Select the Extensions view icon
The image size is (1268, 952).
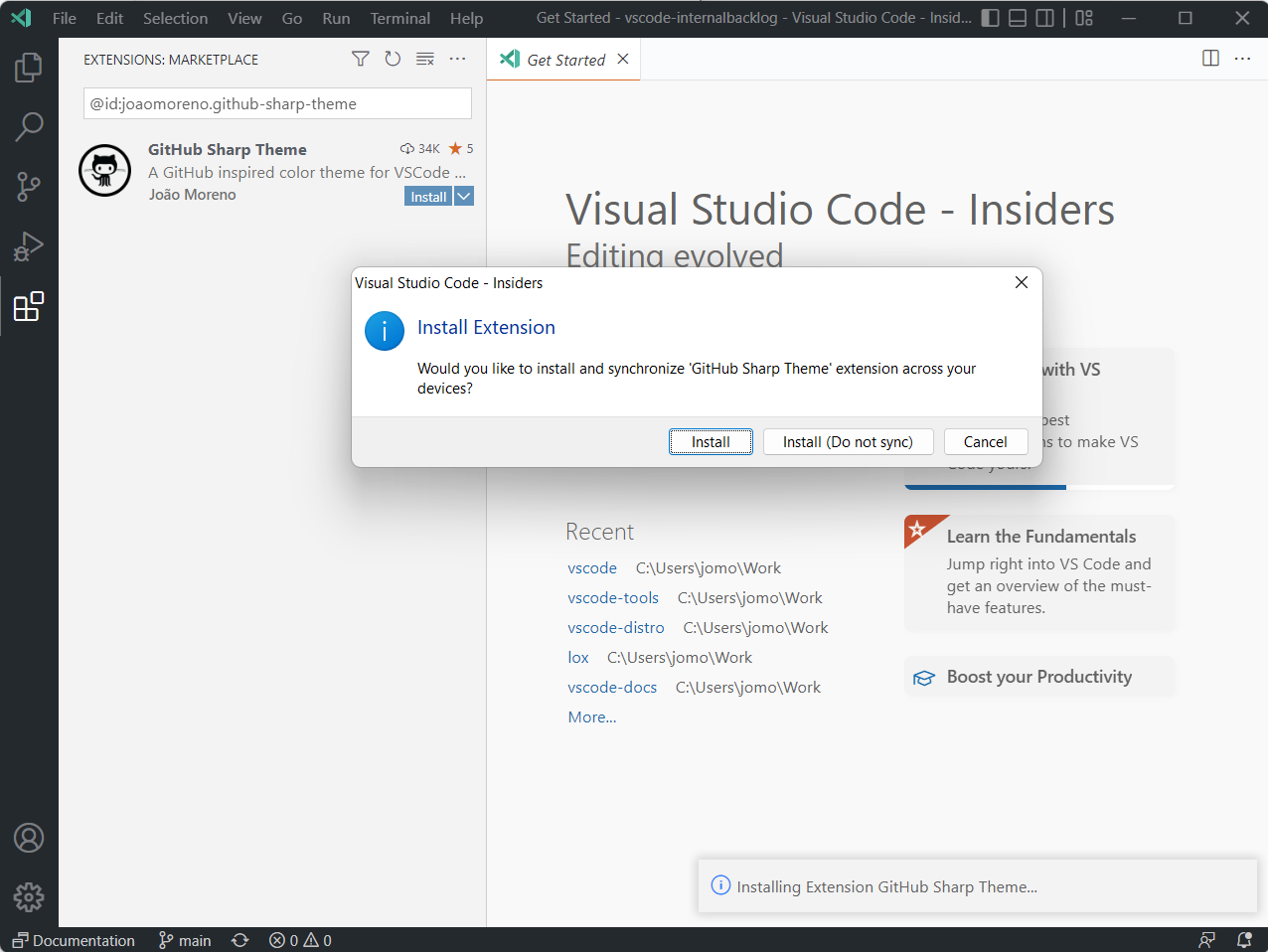[x=29, y=306]
